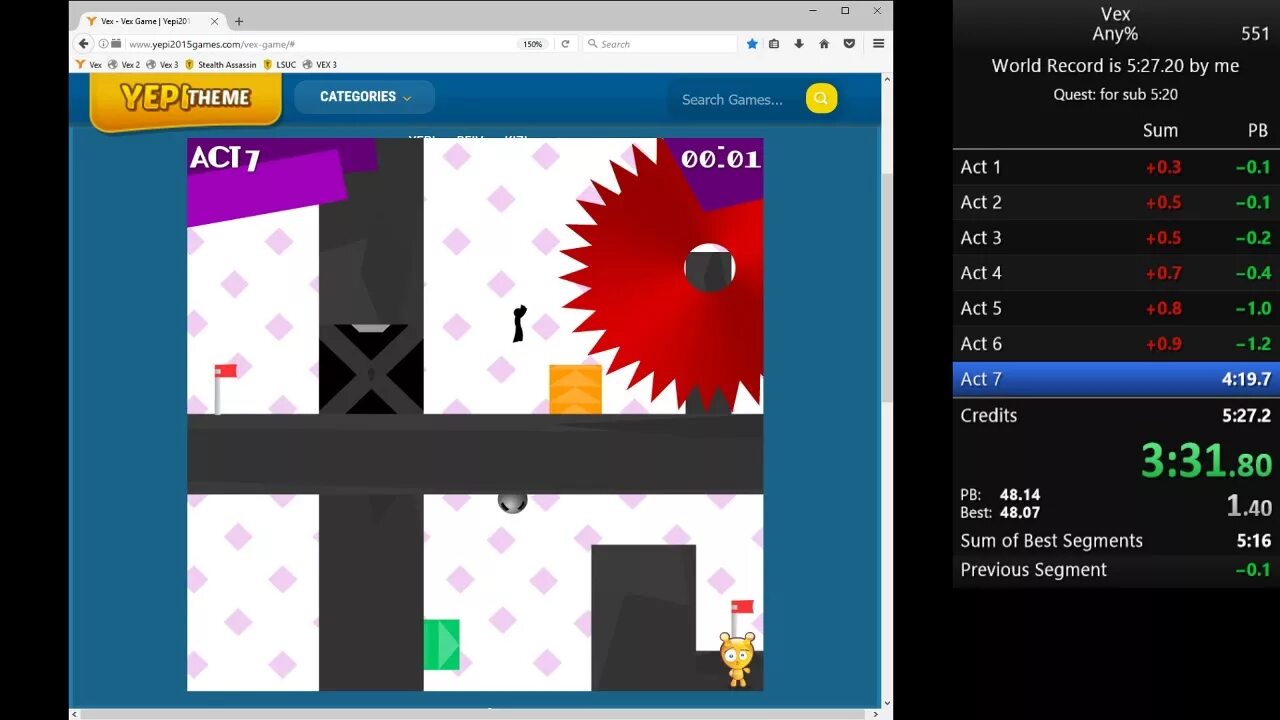Go back with the browser back arrow
Screen dimensions: 1280x720
click(84, 44)
